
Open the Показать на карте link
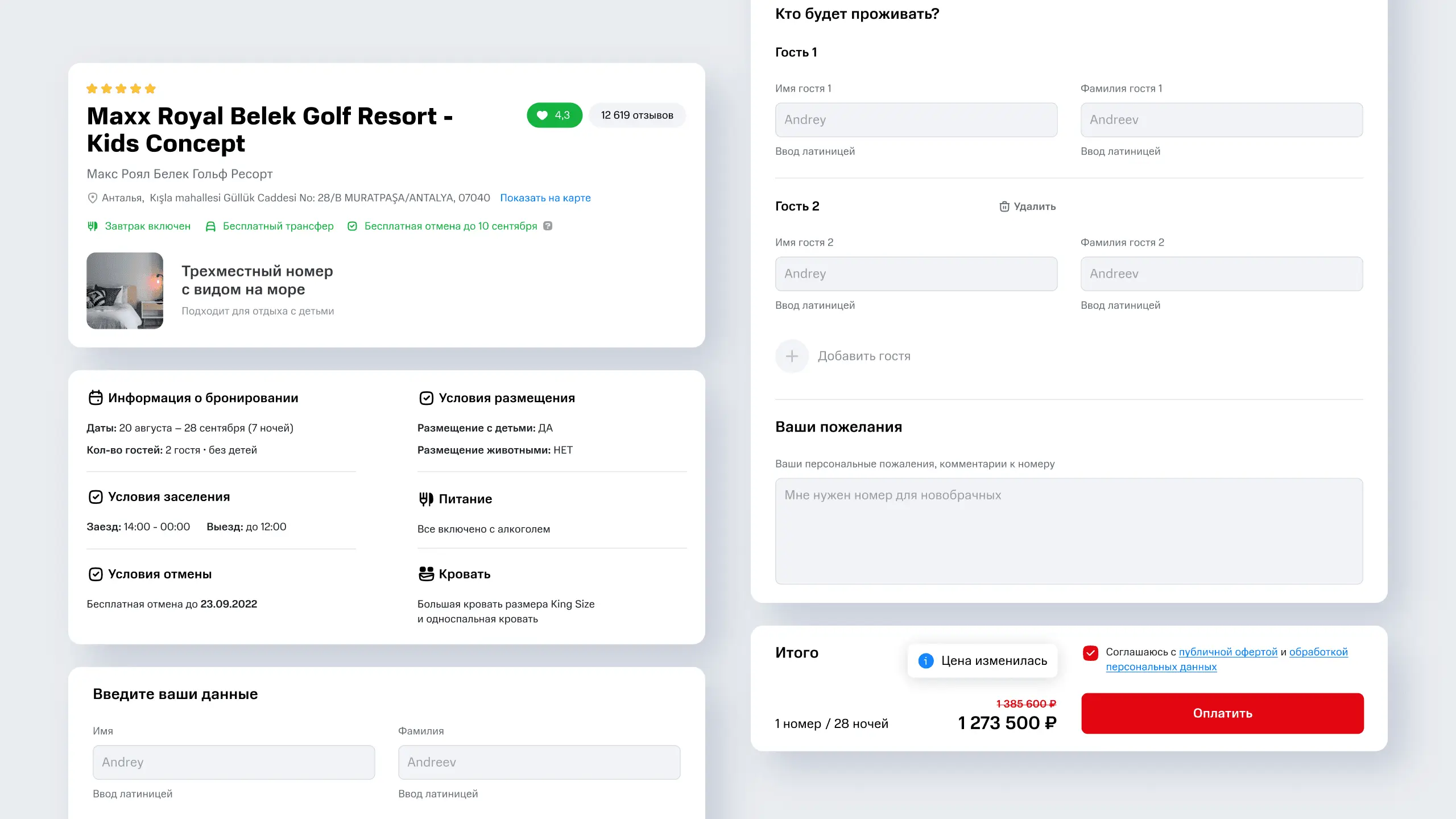[545, 198]
